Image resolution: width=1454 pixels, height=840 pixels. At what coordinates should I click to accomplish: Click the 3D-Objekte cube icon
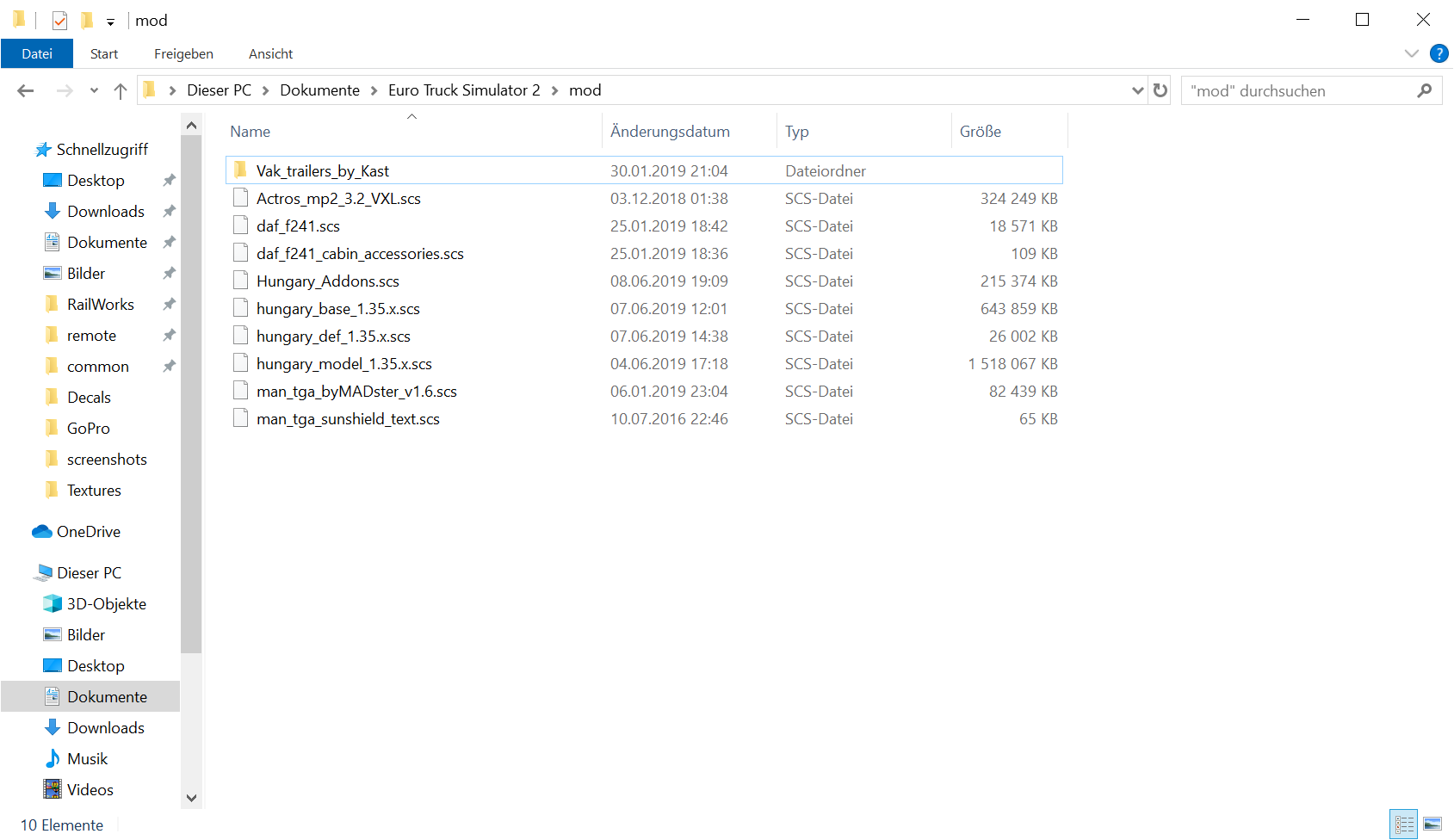tap(53, 603)
